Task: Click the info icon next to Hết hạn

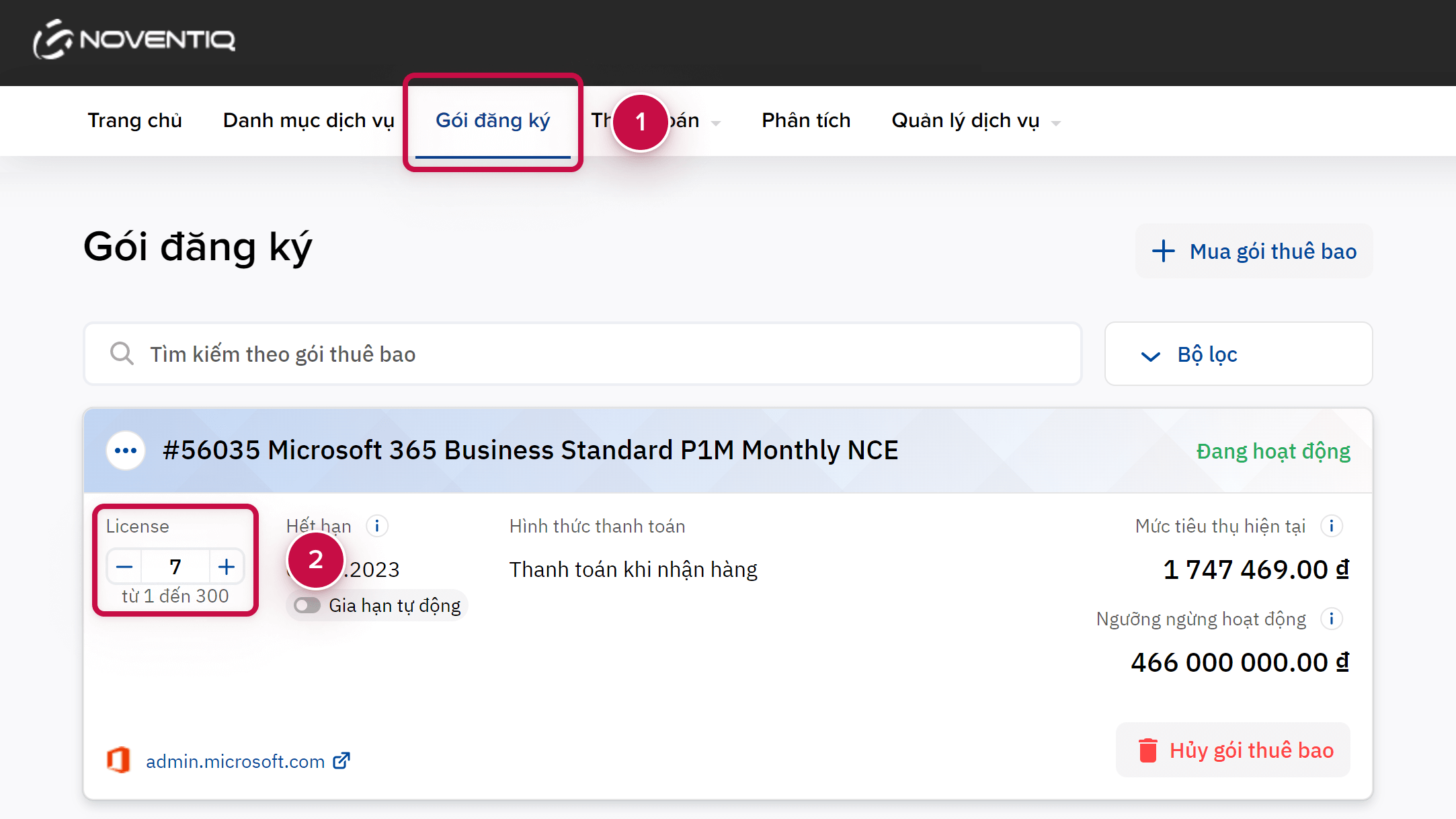Action: (x=377, y=526)
